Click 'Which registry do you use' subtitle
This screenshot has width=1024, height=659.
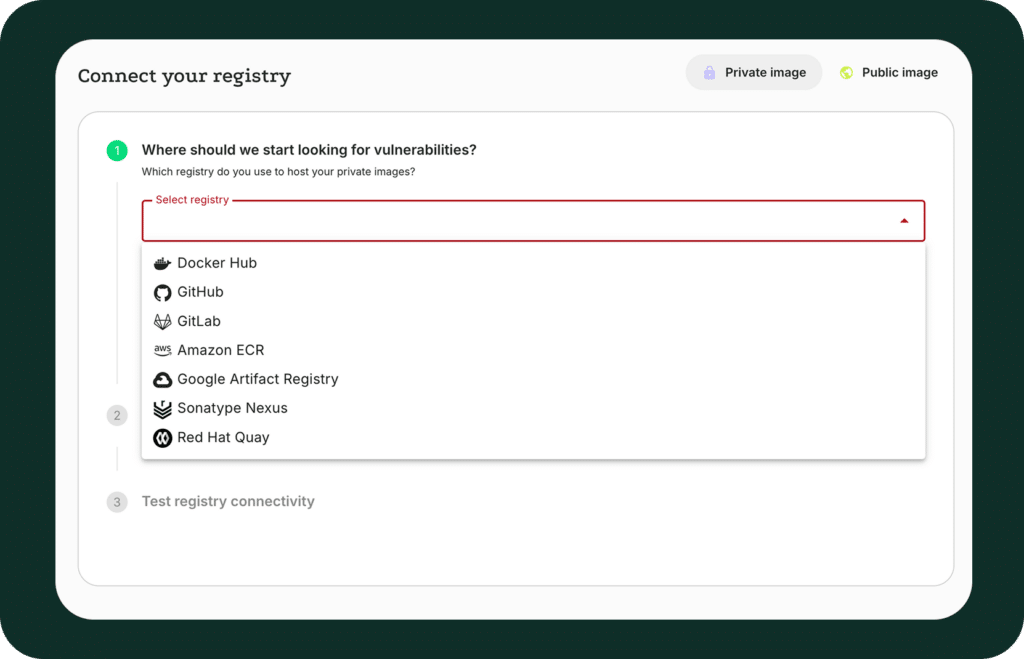[x=278, y=172]
